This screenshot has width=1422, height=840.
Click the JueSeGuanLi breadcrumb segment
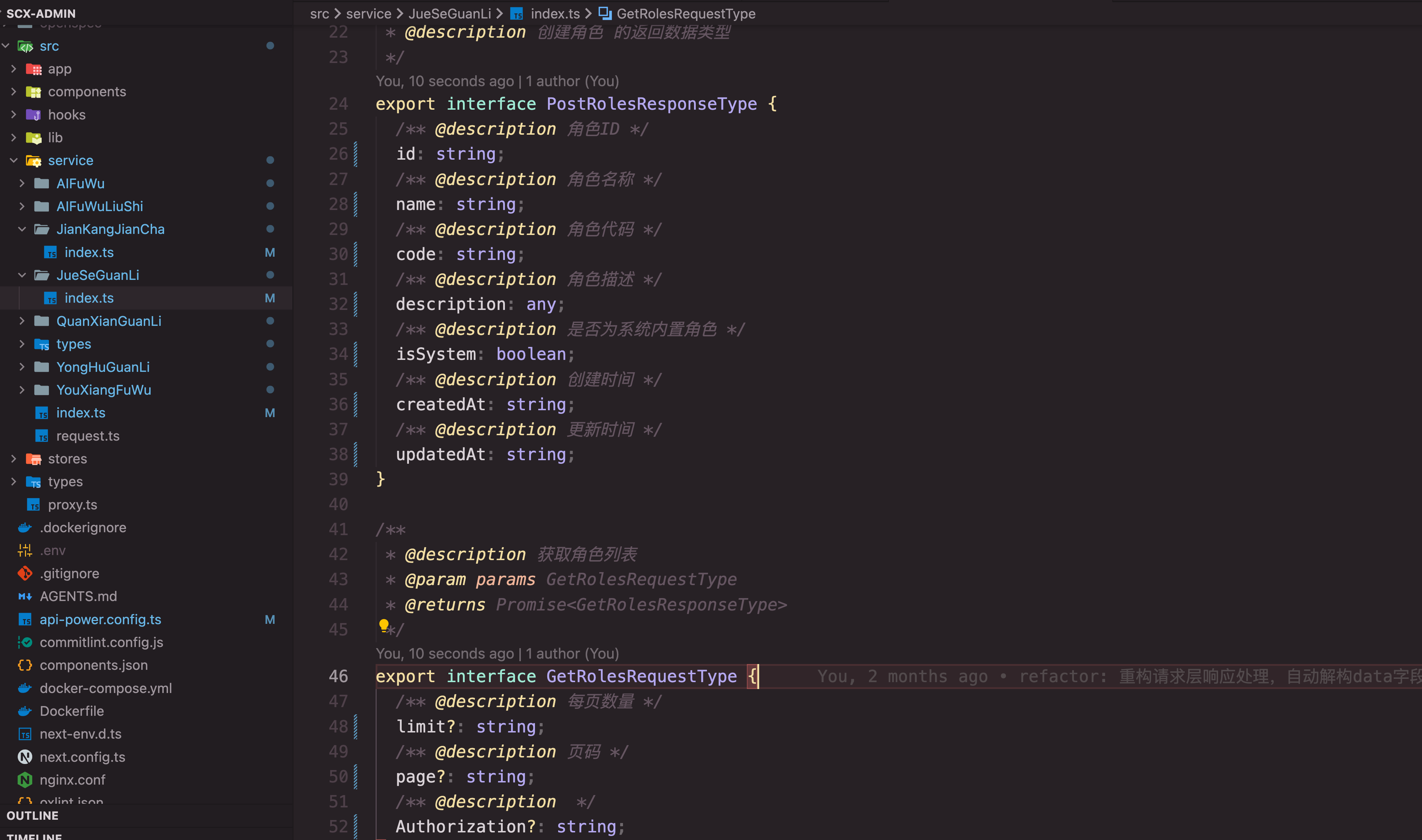(449, 14)
